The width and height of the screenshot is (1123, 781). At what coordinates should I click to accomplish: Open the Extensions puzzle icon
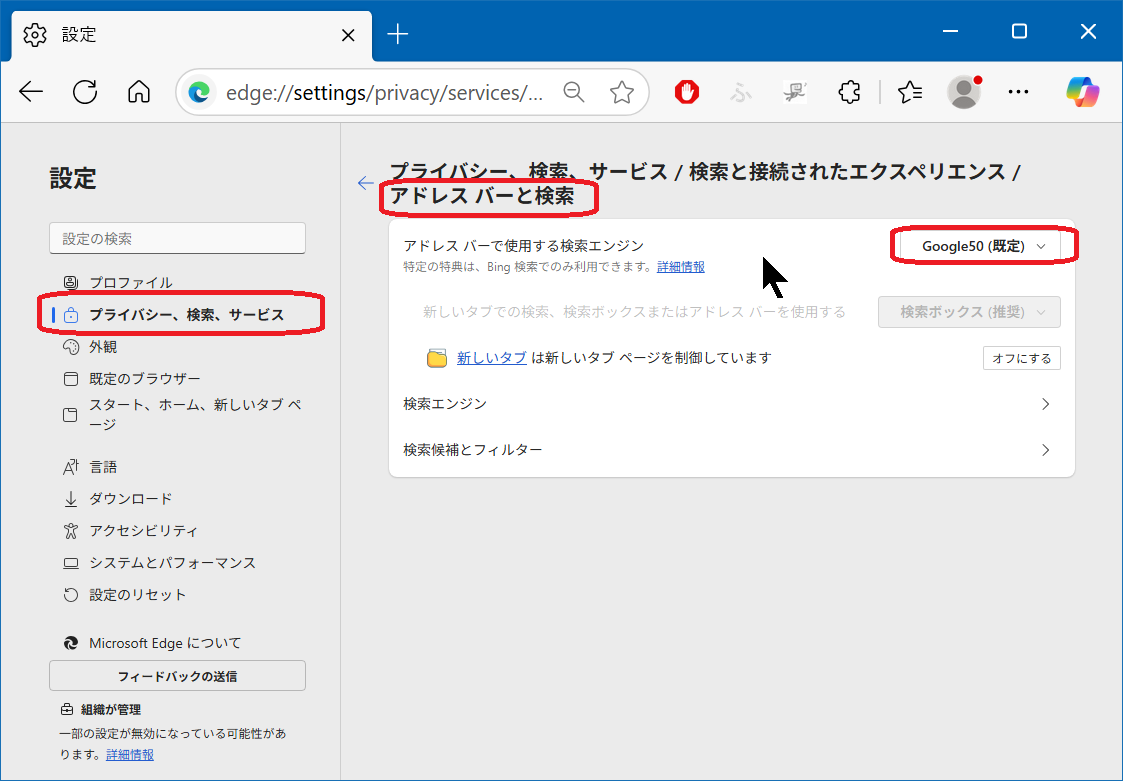[849, 93]
